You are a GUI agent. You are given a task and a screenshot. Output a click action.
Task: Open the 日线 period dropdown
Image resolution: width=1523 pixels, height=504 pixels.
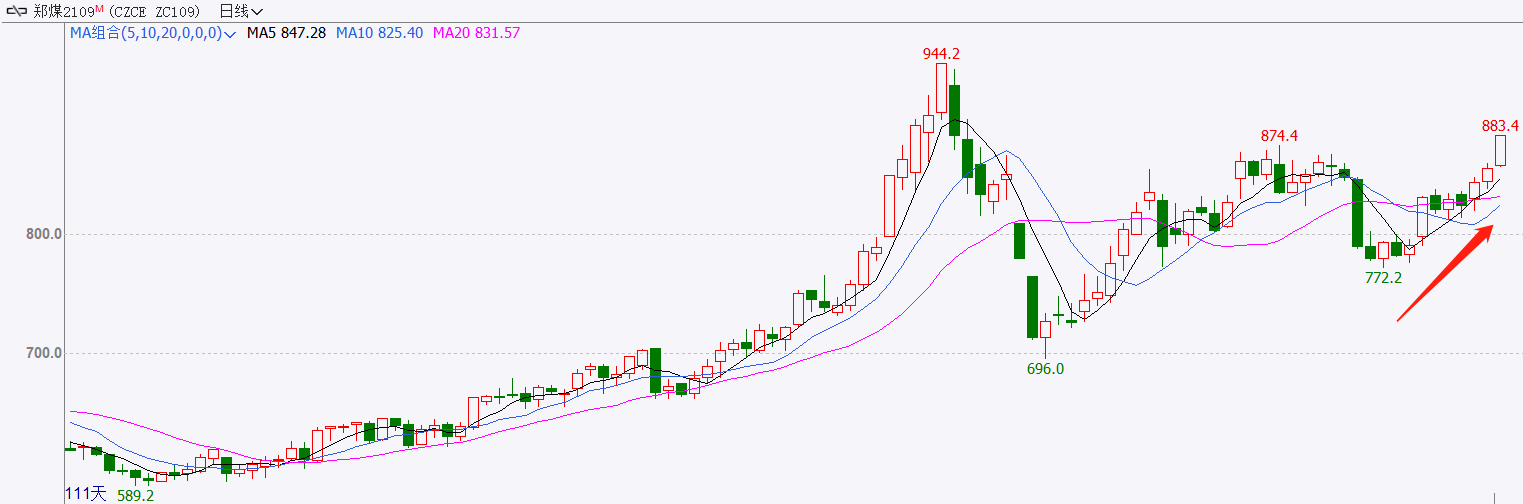[241, 11]
